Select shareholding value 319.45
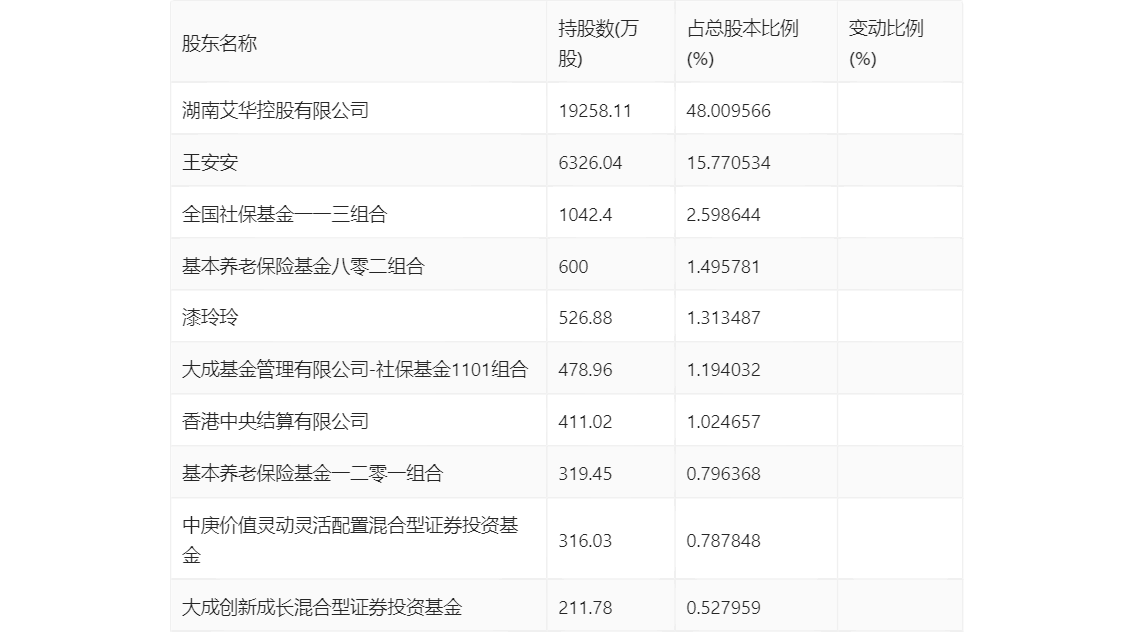1134x632 pixels. point(585,474)
